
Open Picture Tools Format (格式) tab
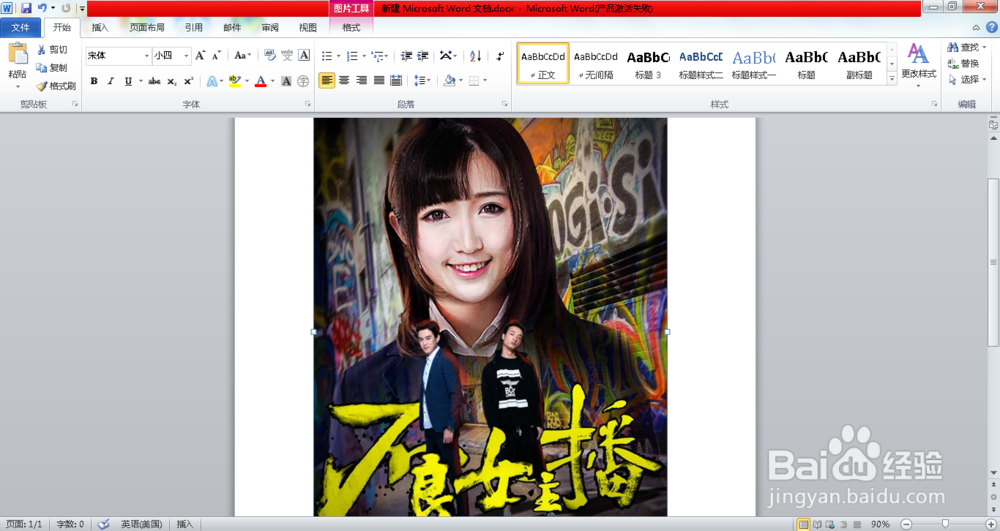[351, 27]
